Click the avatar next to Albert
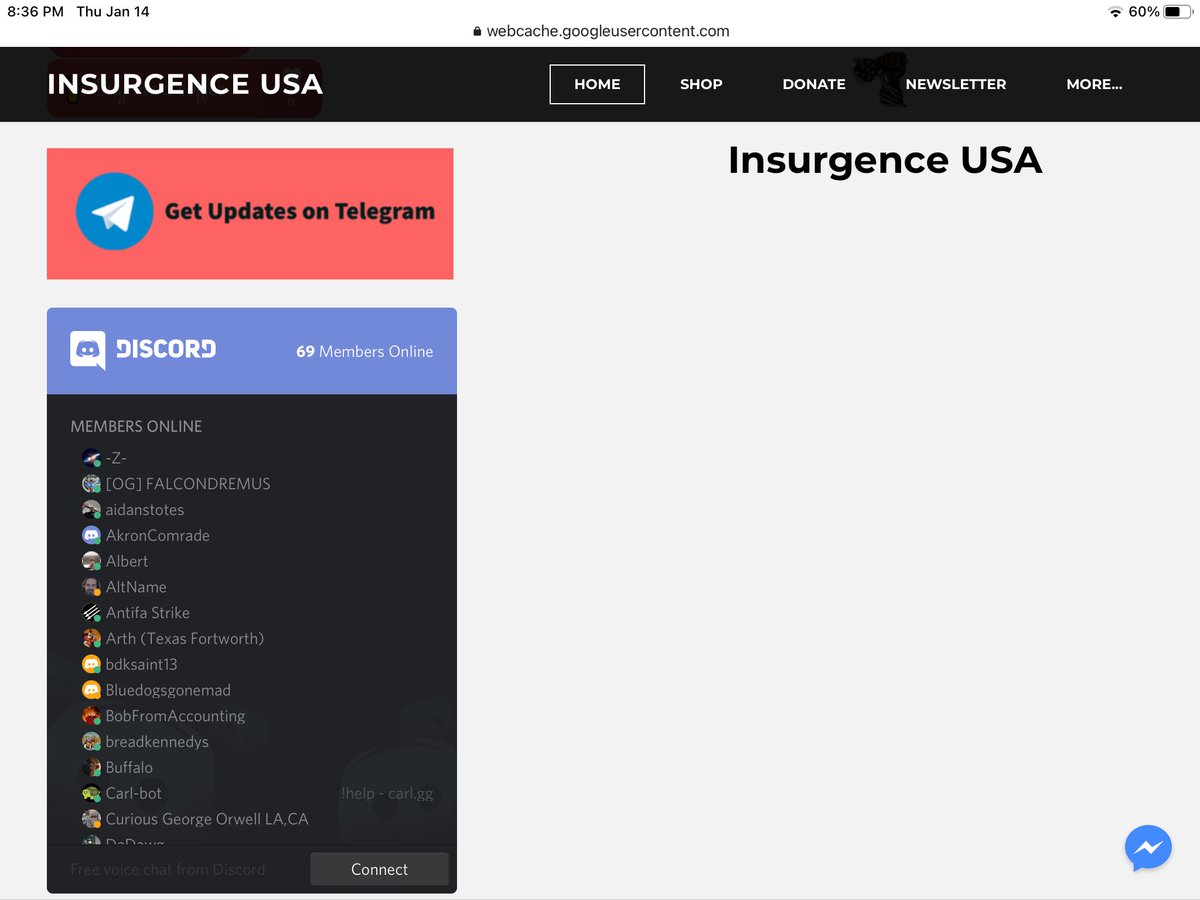Viewport: 1200px width, 900px height. [91, 561]
